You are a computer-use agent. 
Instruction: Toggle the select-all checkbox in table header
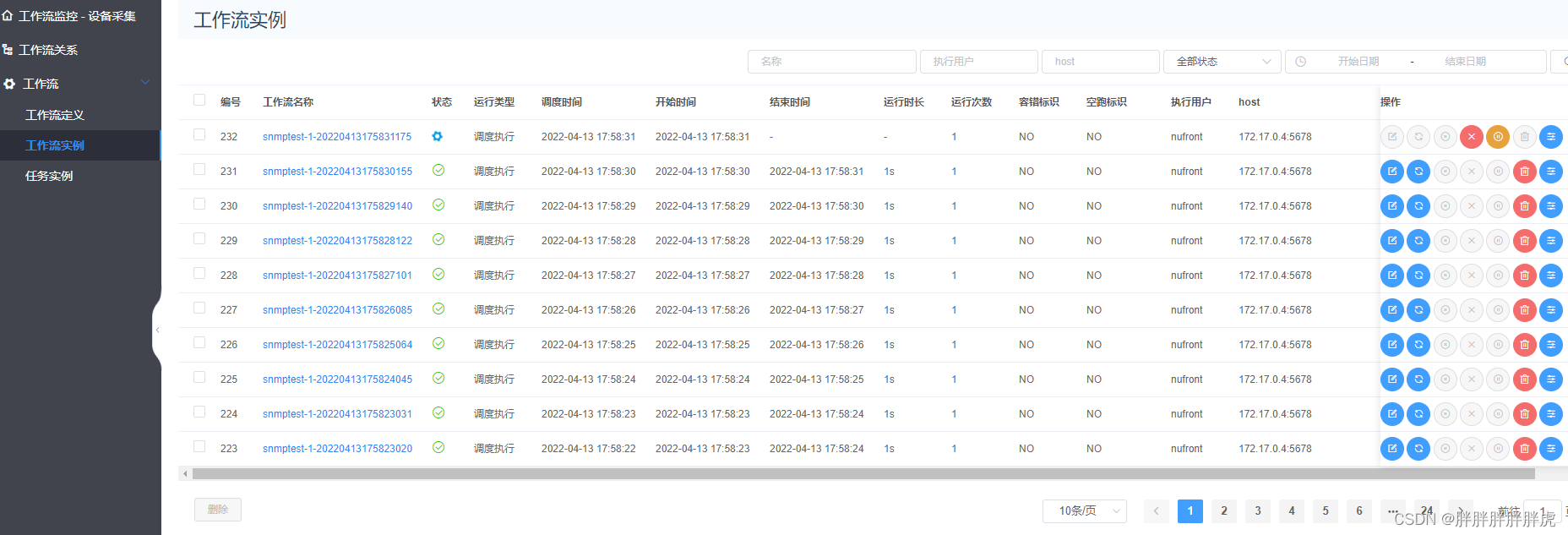coord(199,100)
